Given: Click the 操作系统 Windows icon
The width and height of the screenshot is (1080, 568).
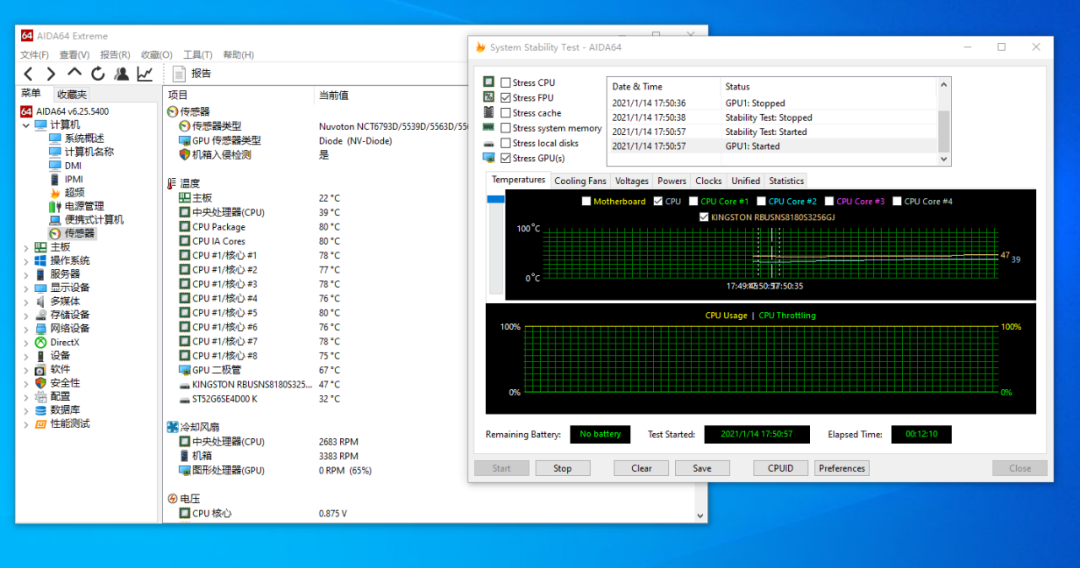Looking at the screenshot, I should click(41, 261).
